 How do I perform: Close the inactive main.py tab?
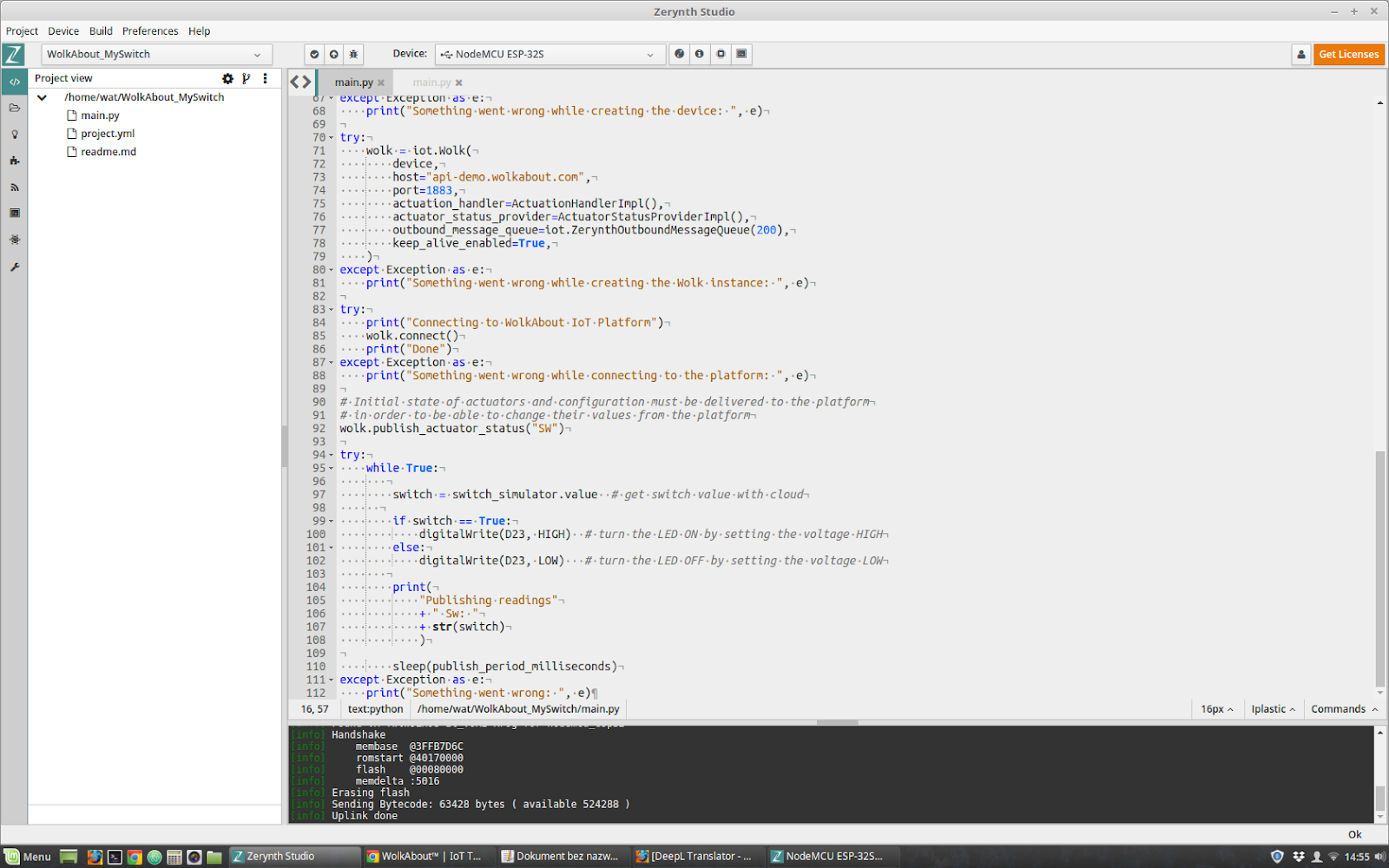tap(459, 82)
